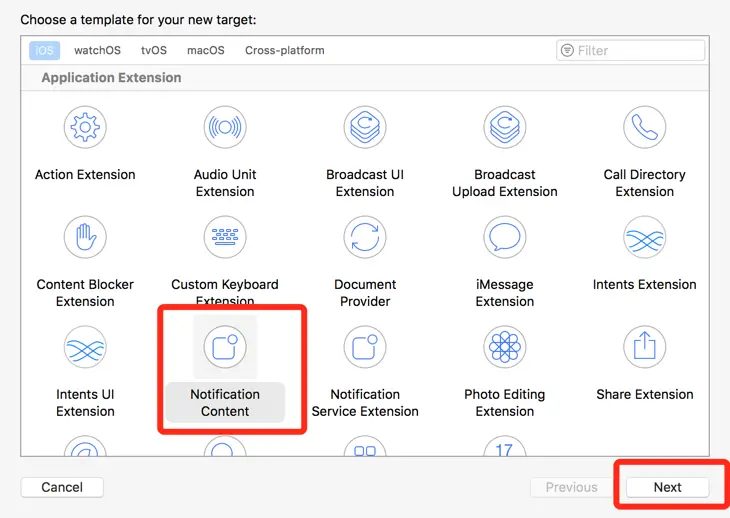
Task: Click the iMessage Extension label
Action: pyautogui.click(x=505, y=293)
